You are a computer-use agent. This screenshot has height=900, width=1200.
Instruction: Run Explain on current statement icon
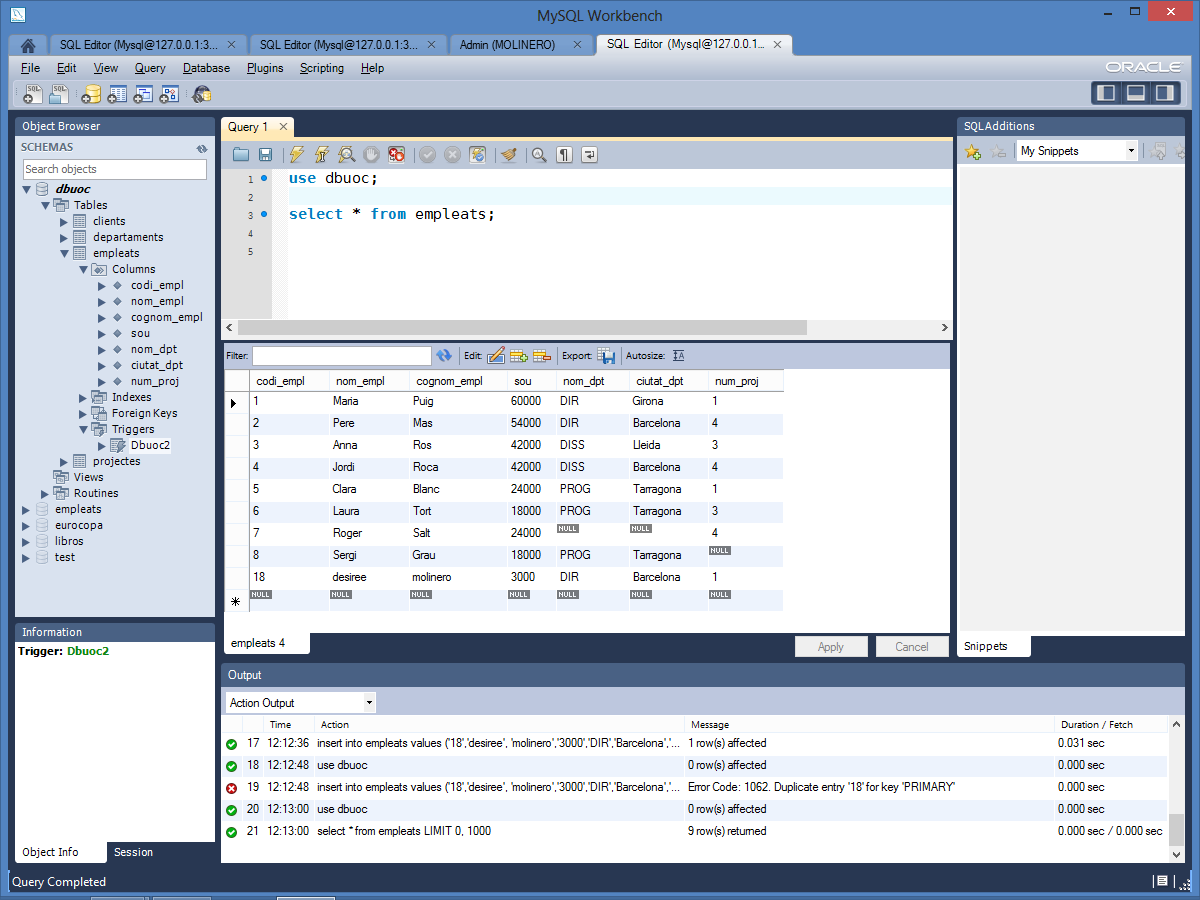(x=347, y=154)
